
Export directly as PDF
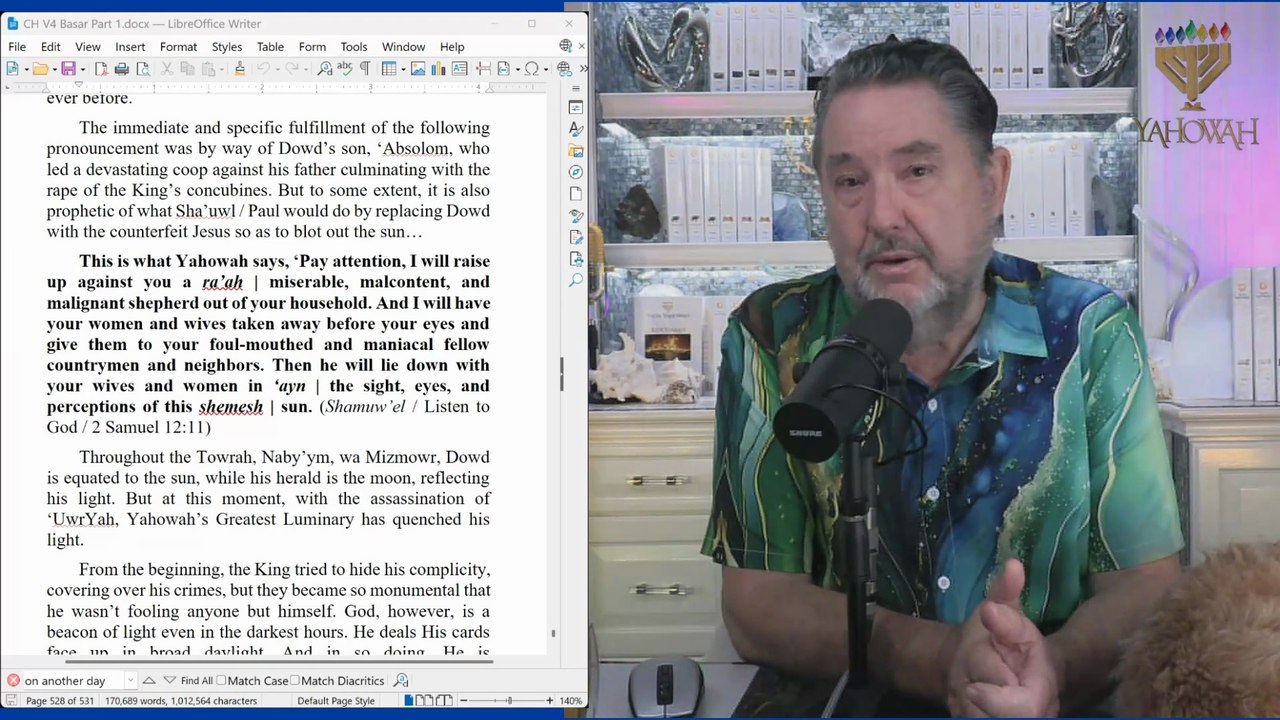100,69
